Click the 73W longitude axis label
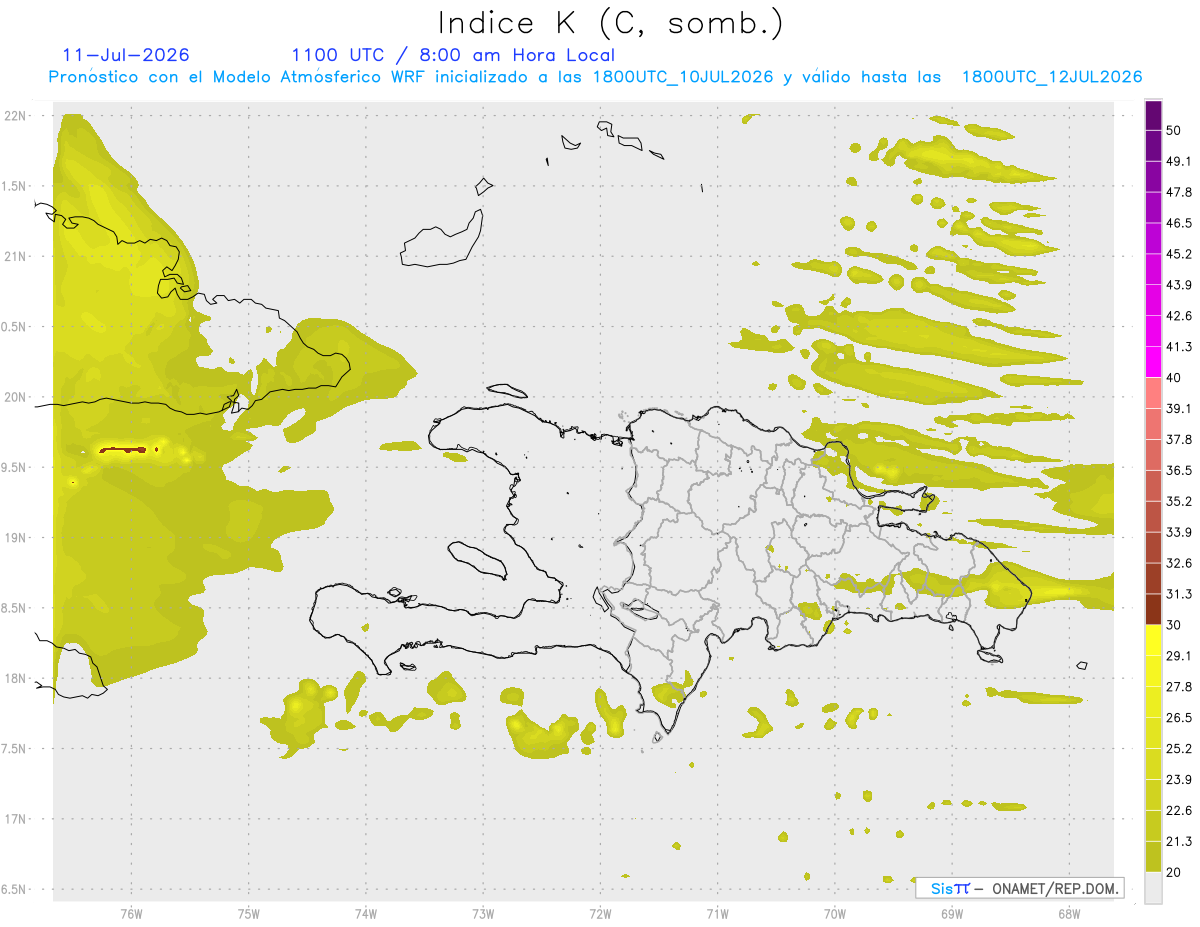Image resolution: width=1200 pixels, height=927 pixels. (x=483, y=913)
